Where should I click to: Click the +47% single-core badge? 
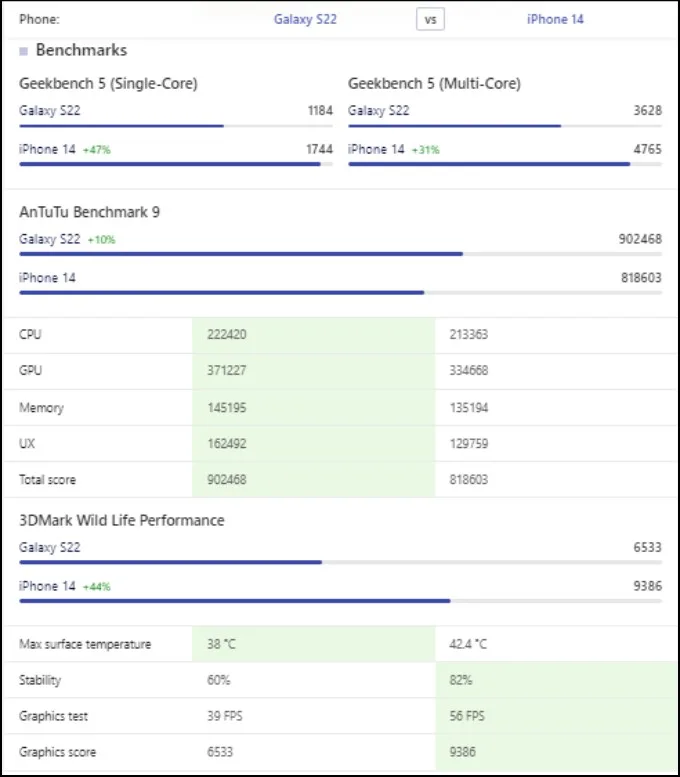coord(97,150)
